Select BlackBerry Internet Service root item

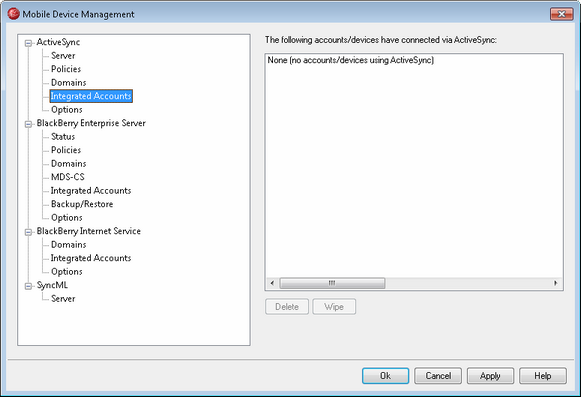pyautogui.click(x=89, y=231)
